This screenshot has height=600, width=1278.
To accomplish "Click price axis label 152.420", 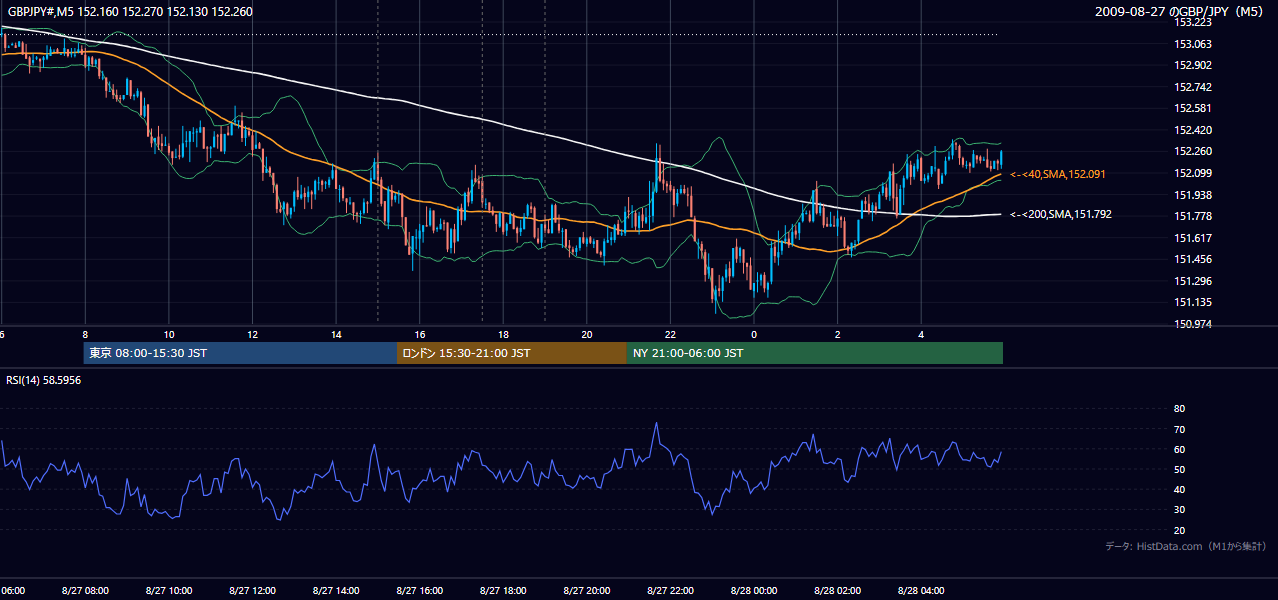I will coord(1193,130).
